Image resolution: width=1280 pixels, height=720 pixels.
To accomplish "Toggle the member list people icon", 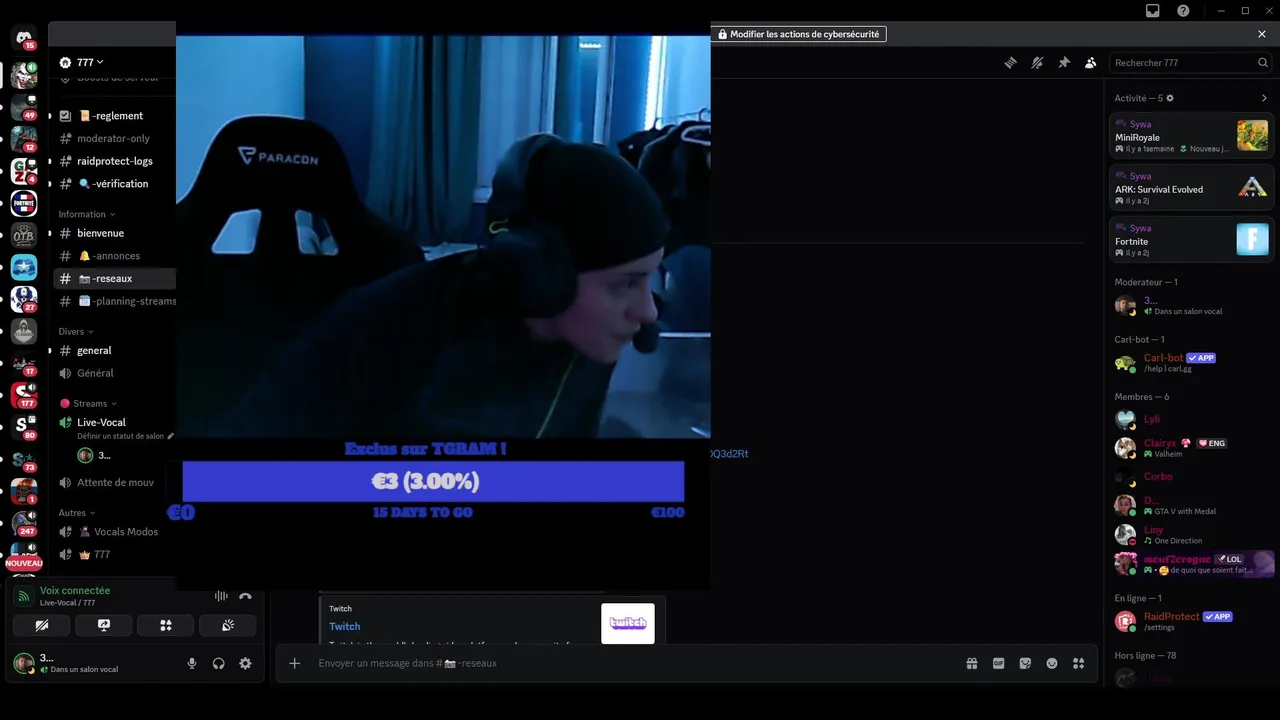I will (x=1091, y=62).
